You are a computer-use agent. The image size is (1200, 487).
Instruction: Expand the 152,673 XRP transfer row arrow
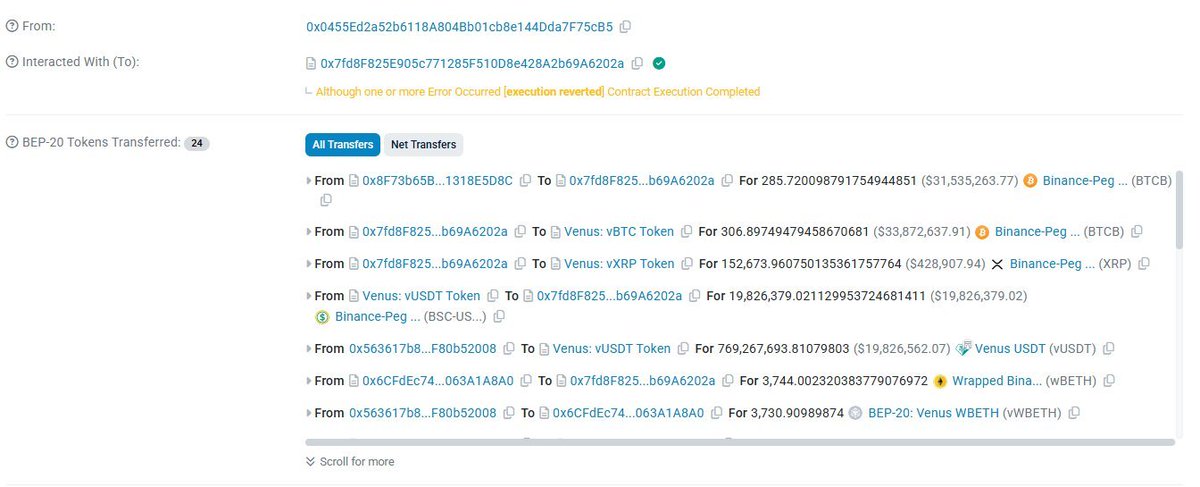309,264
